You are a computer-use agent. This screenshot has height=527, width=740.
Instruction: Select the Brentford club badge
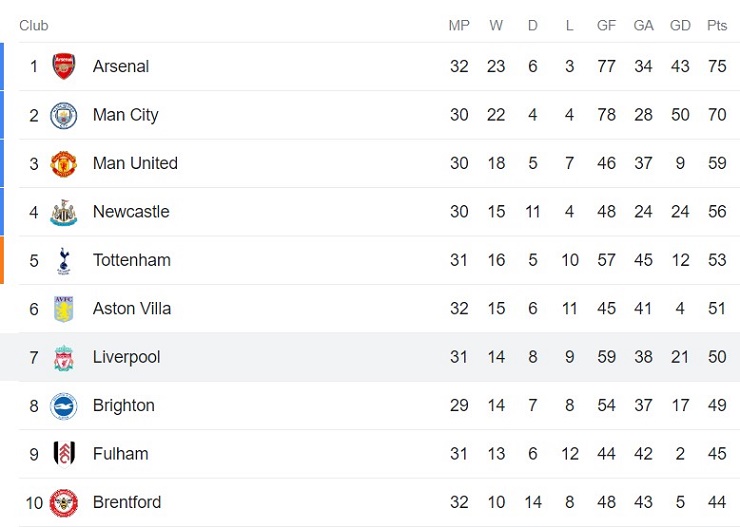point(64,502)
